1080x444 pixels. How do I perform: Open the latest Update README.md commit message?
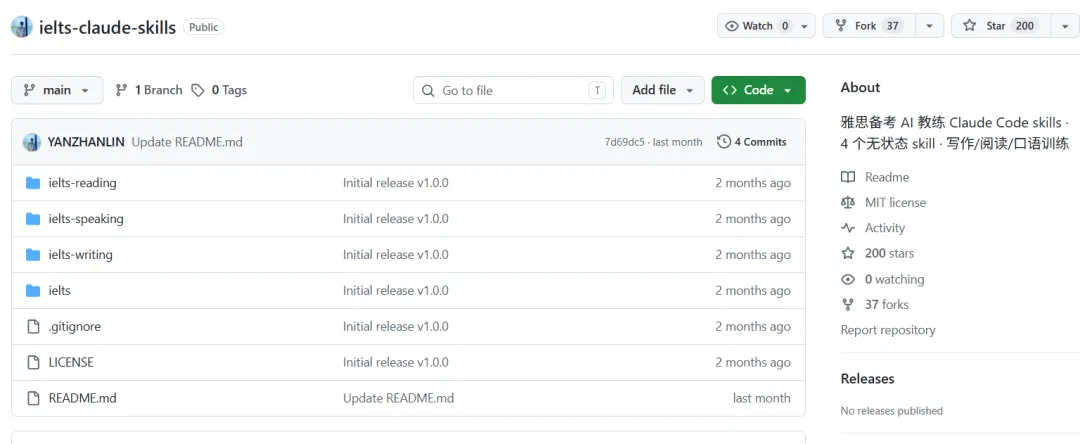[x=187, y=142]
